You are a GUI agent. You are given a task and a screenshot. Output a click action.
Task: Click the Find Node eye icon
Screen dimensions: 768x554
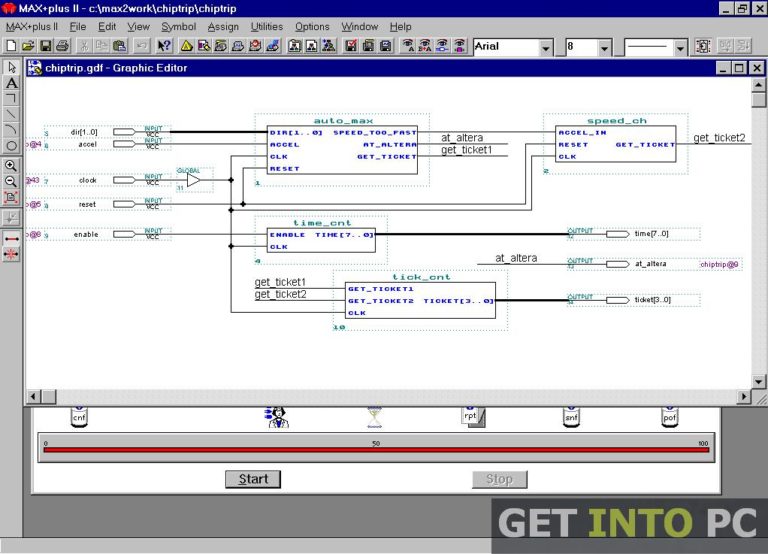[442, 46]
